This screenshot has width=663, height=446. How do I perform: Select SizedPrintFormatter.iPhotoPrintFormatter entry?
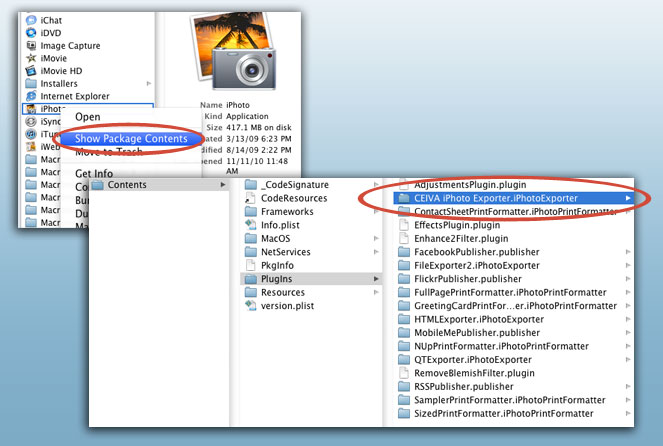(504, 413)
